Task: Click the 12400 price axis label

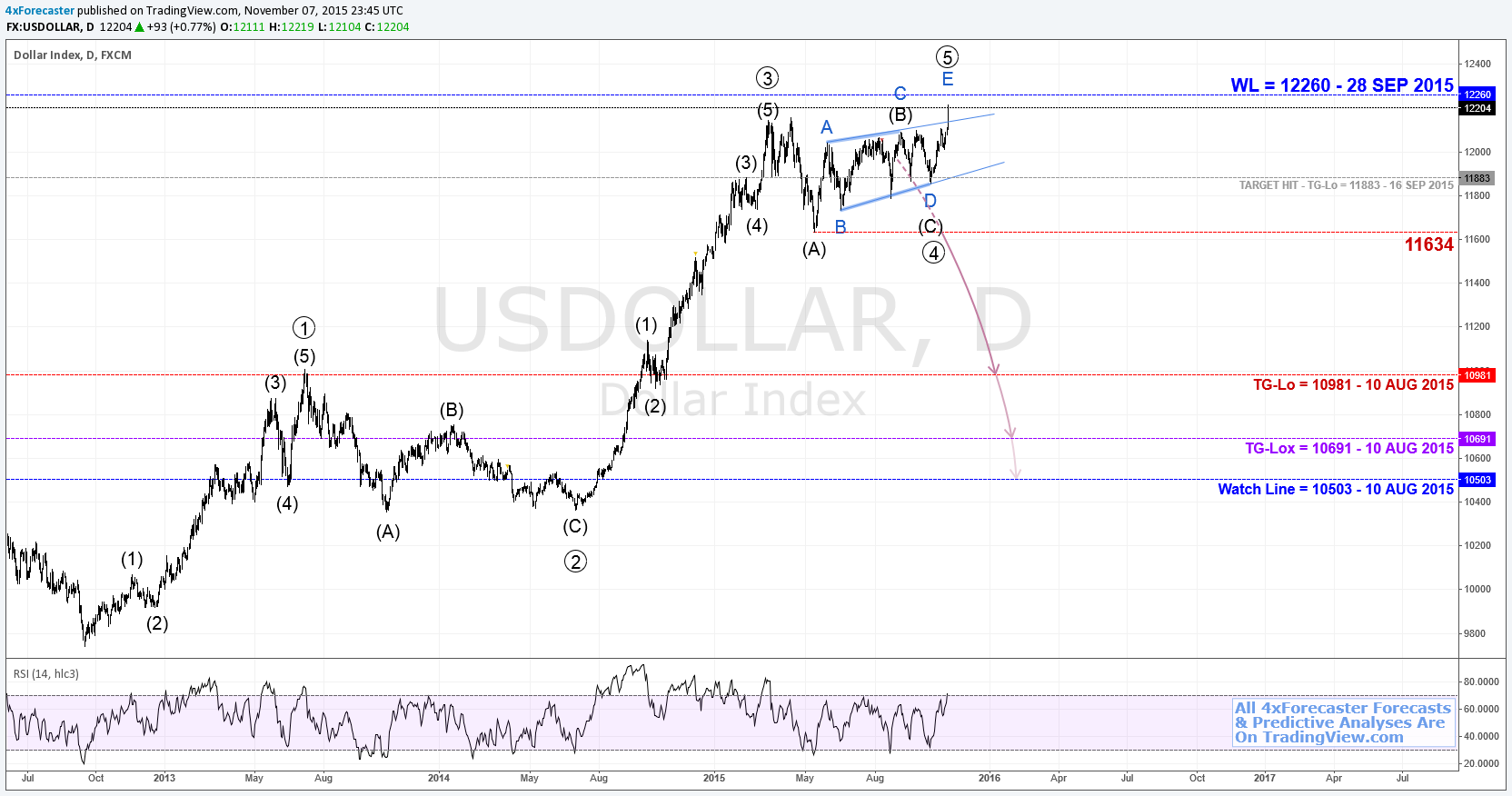Action: (x=1477, y=64)
